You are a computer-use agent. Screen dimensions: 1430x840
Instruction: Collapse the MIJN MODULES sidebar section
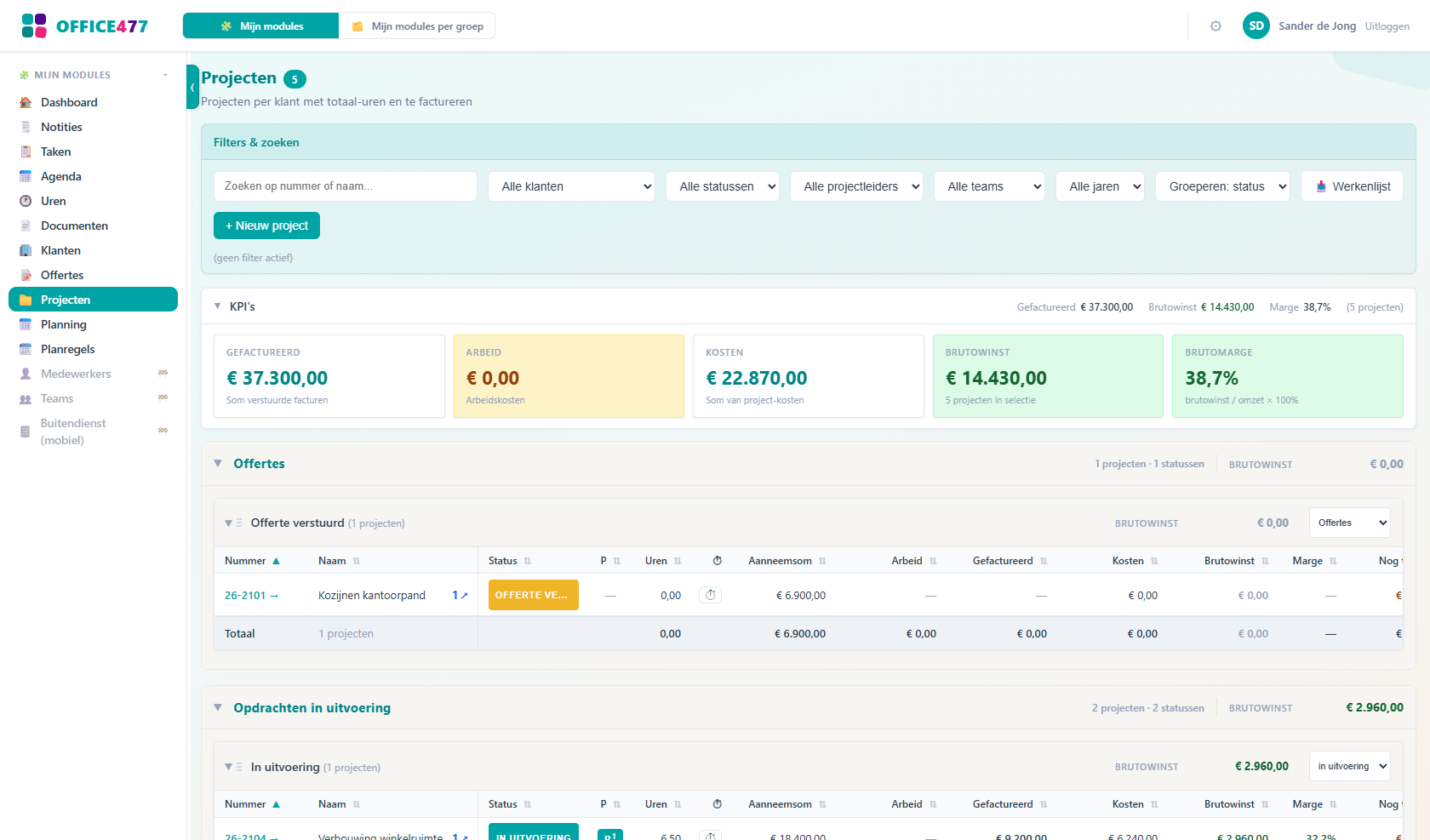[x=165, y=75]
